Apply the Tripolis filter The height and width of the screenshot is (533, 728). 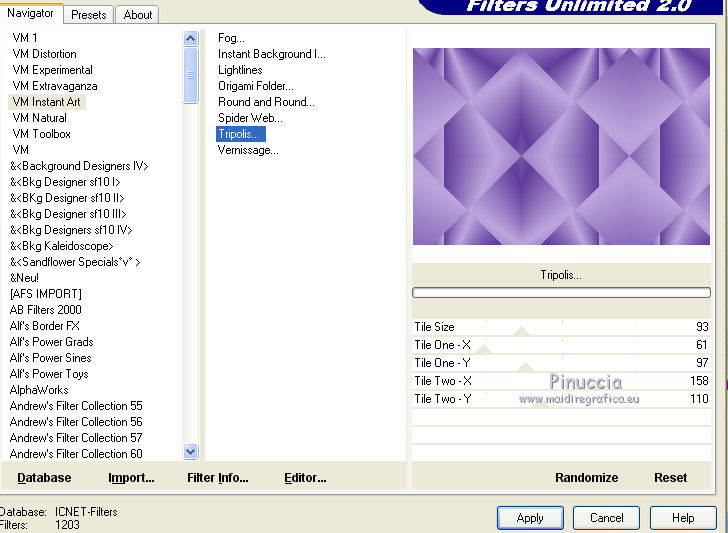click(530, 518)
